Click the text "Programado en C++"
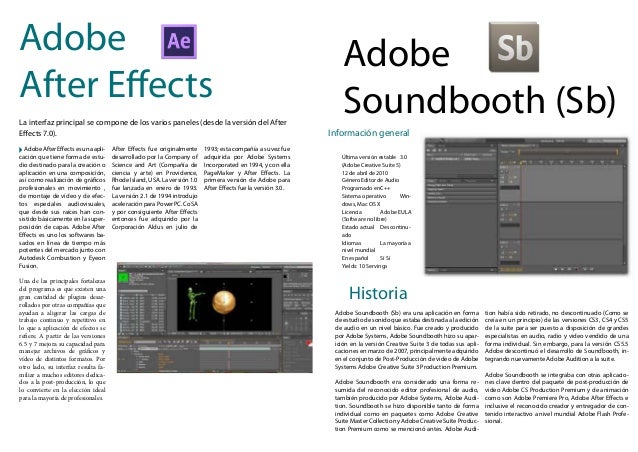 tap(366, 188)
